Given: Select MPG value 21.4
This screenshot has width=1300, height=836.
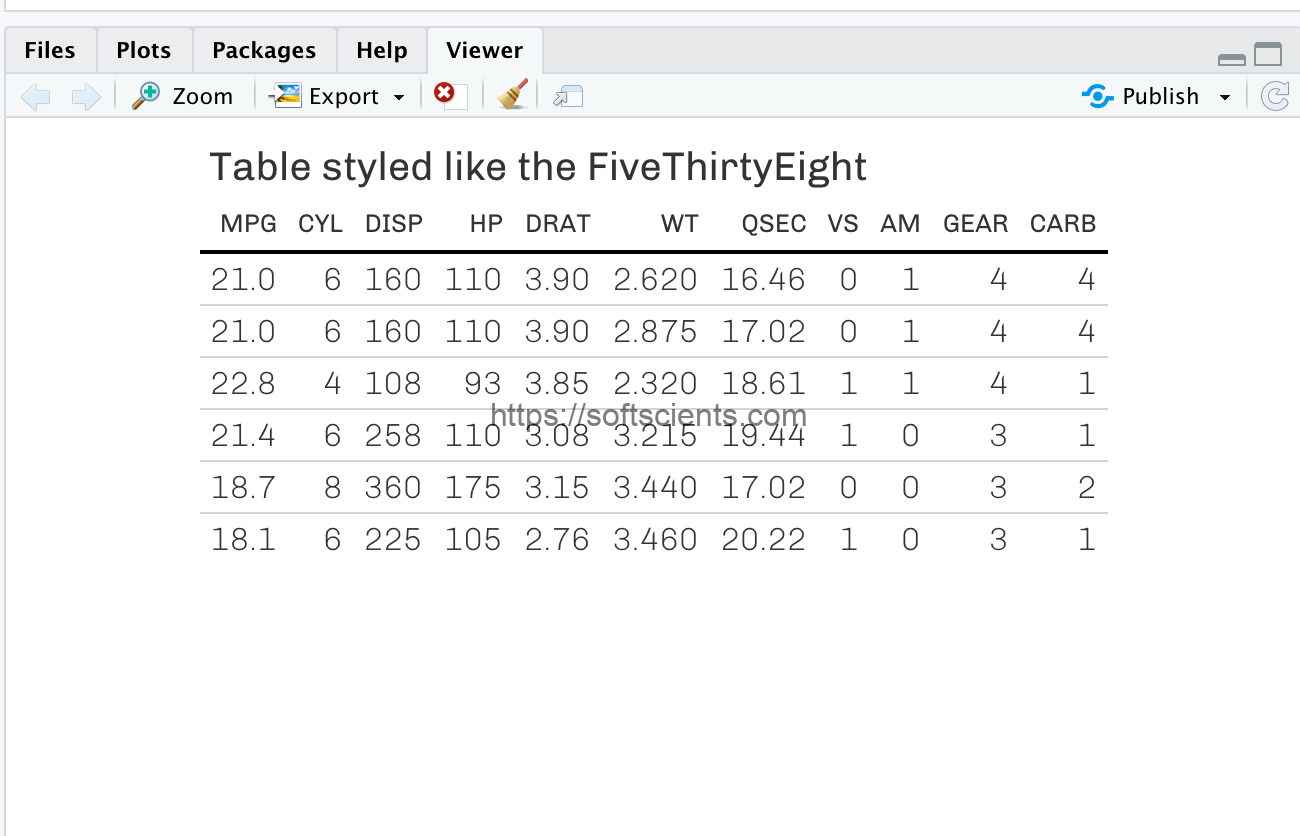Looking at the screenshot, I should [243, 436].
